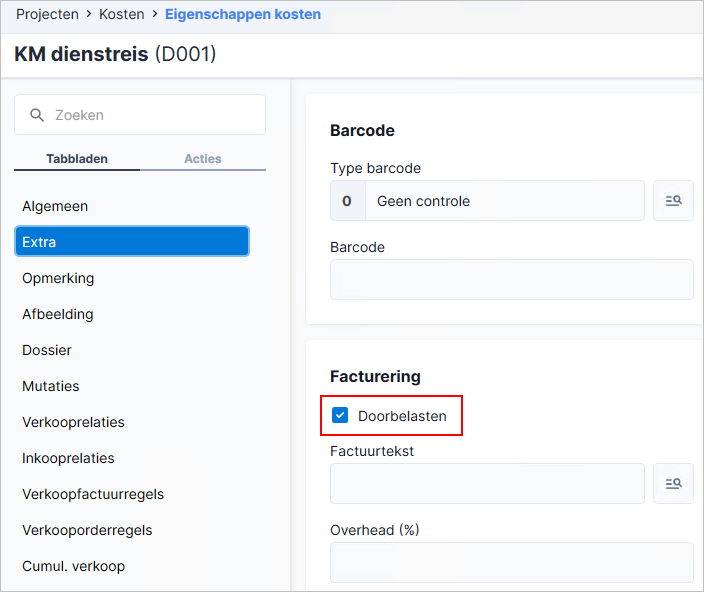The height and width of the screenshot is (592, 704).
Task: Click the search magnifier icon in Zoeken field
Action: (x=37, y=115)
